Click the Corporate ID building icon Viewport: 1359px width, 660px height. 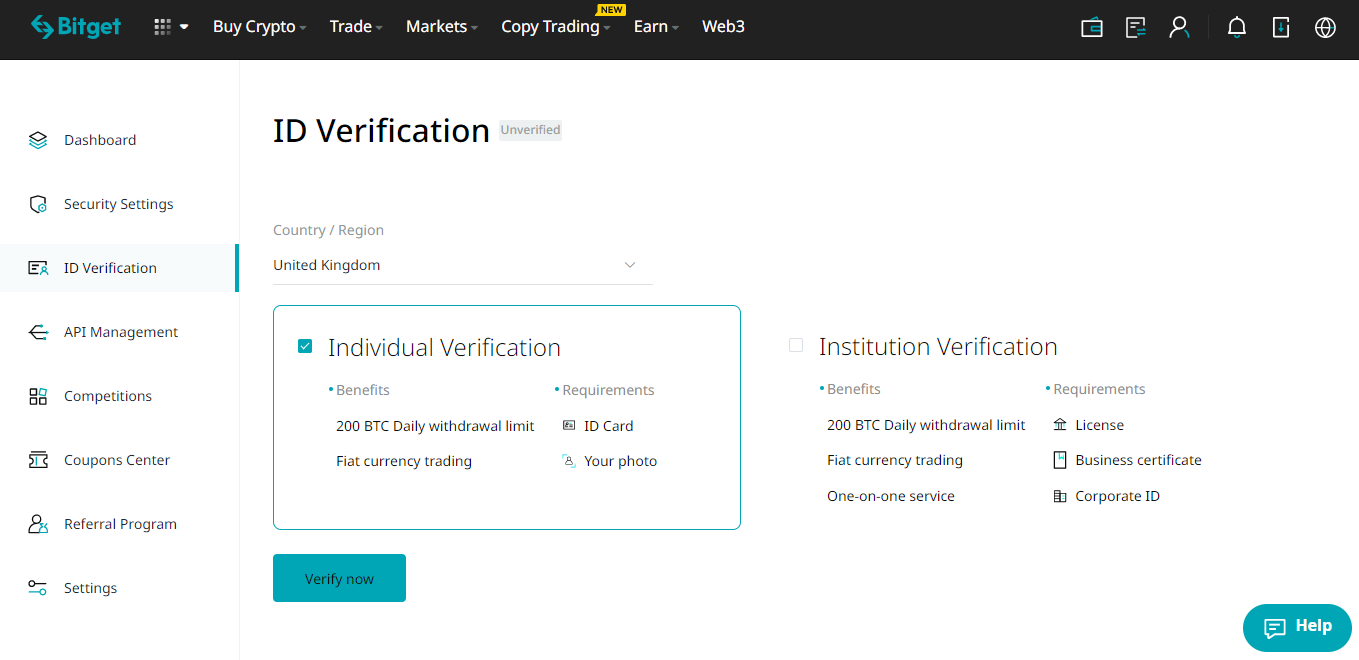(x=1060, y=496)
